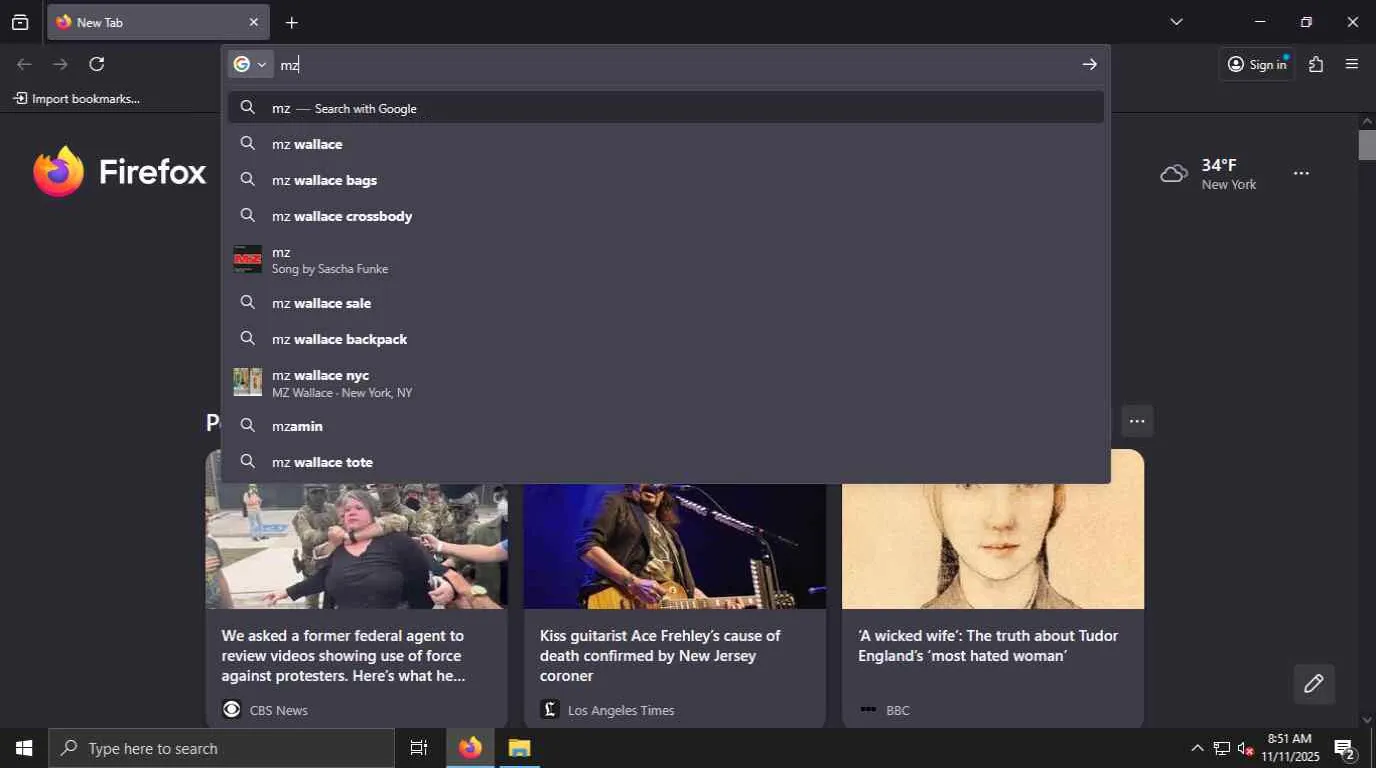Open the weather widget options menu
Image resolution: width=1376 pixels, height=768 pixels.
pyautogui.click(x=1301, y=173)
